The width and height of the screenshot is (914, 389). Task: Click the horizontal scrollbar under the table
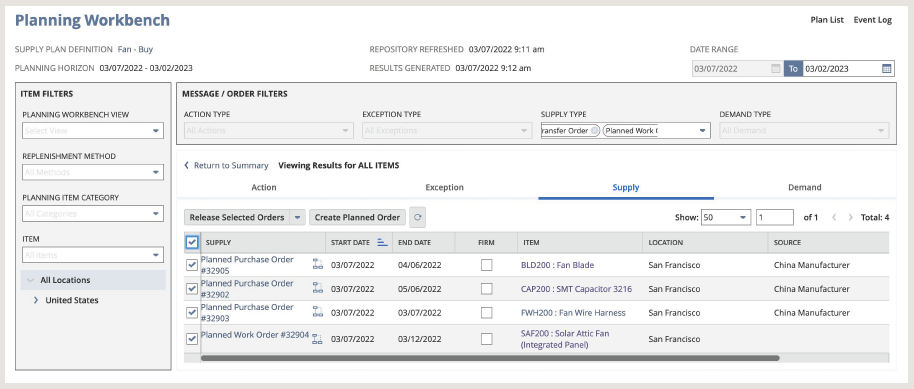coord(490,358)
